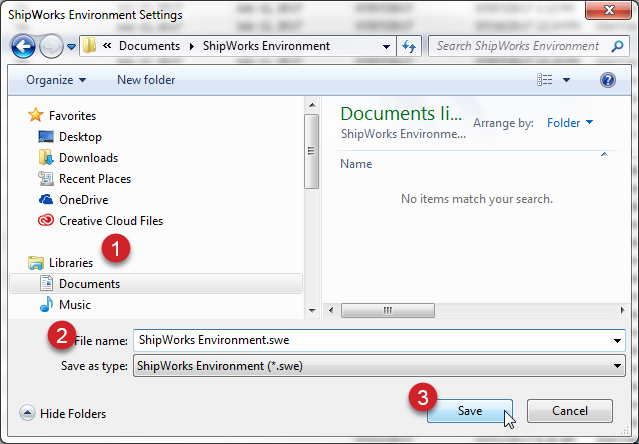Click the Desktop monitor icon
Screen dimensions: 639x444
[46, 137]
